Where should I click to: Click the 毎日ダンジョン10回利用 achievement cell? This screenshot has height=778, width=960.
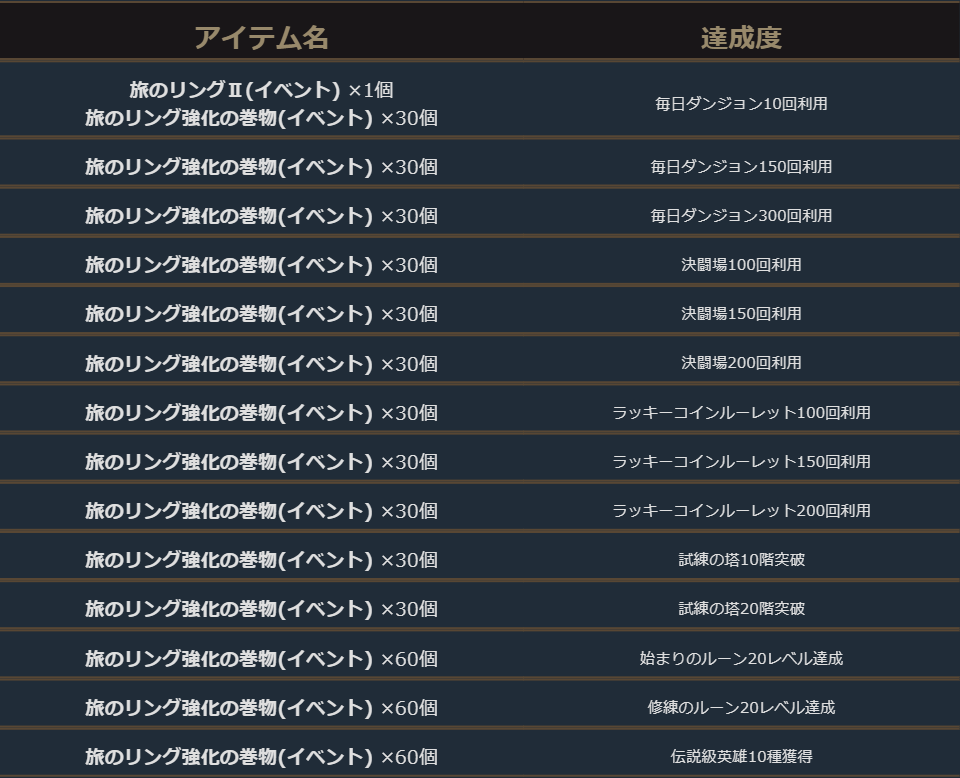(741, 104)
